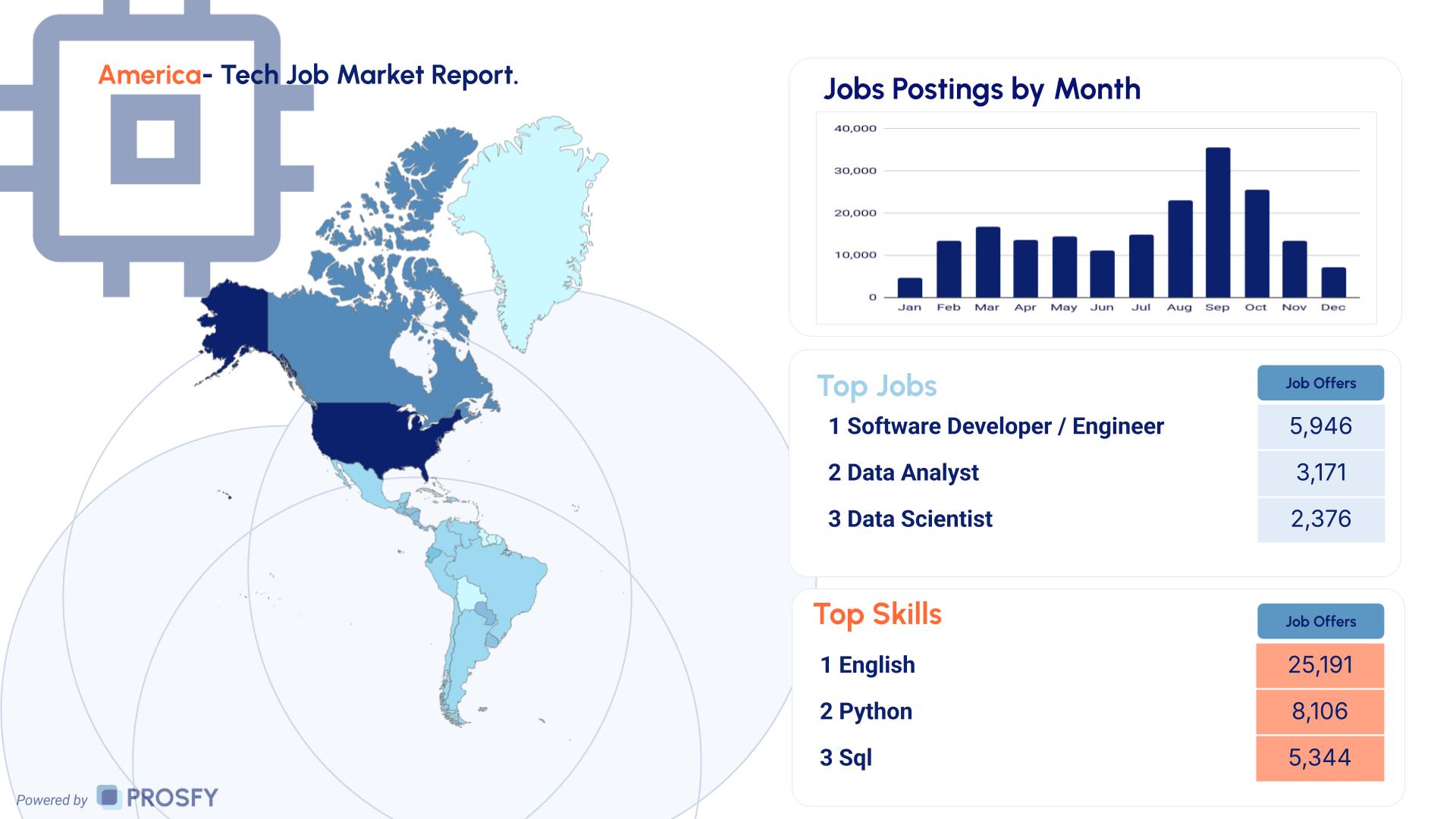Viewport: 1456px width, 819px height.
Task: Click the Jobs Postings by Month title
Action: 981,89
